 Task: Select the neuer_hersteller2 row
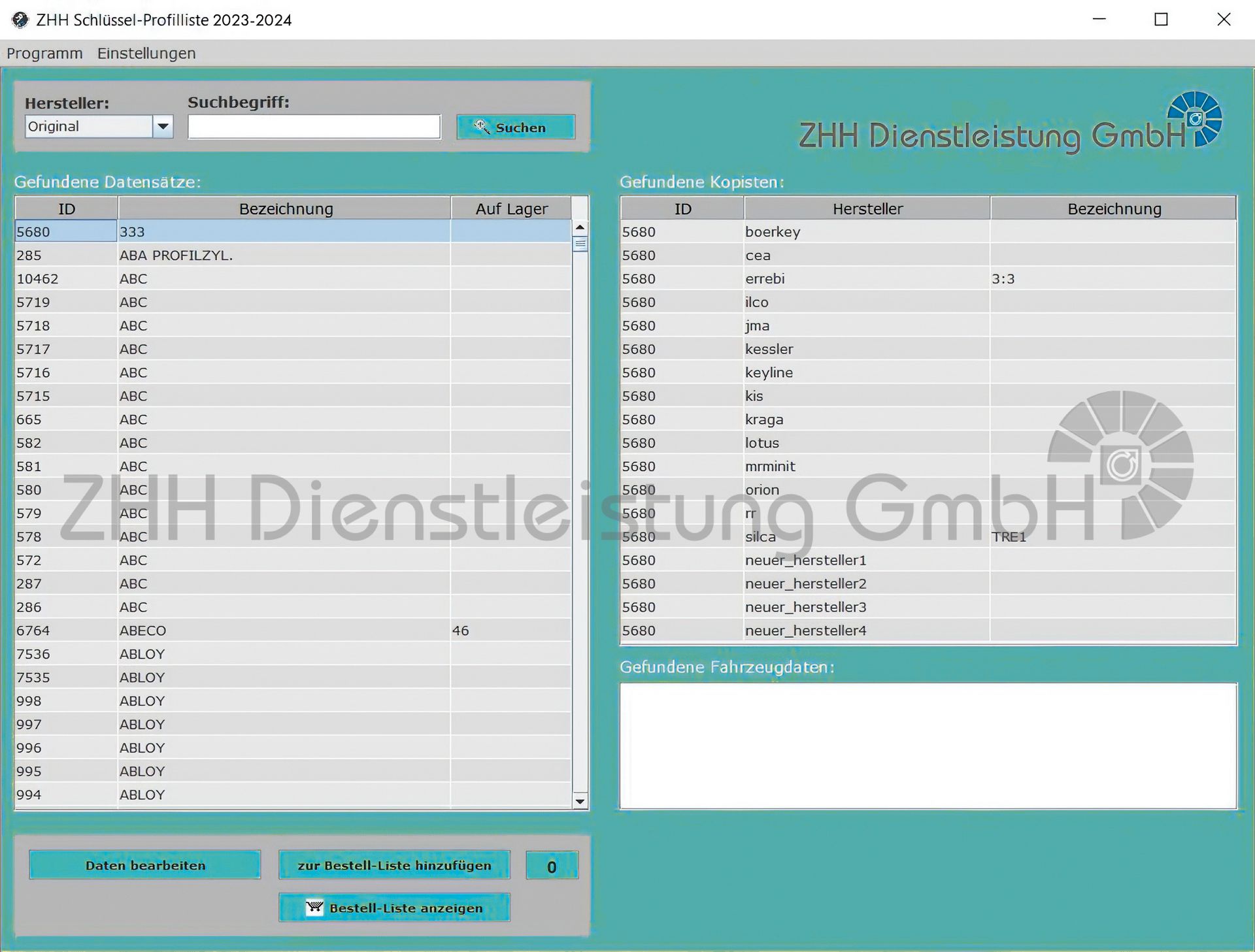(x=928, y=584)
